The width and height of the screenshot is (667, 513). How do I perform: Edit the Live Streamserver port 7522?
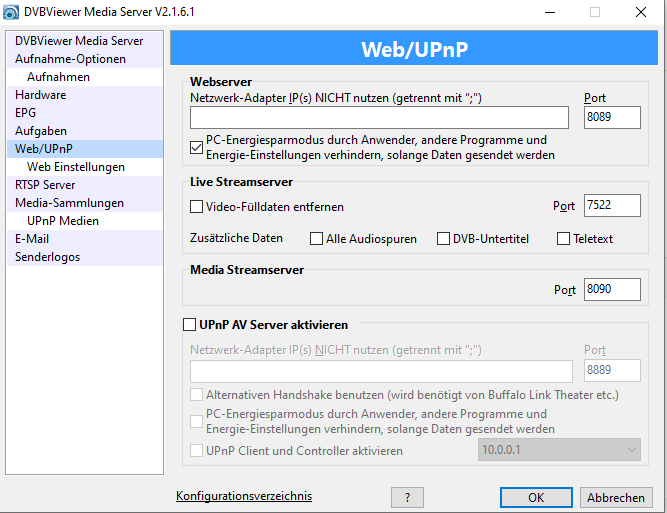click(612, 205)
